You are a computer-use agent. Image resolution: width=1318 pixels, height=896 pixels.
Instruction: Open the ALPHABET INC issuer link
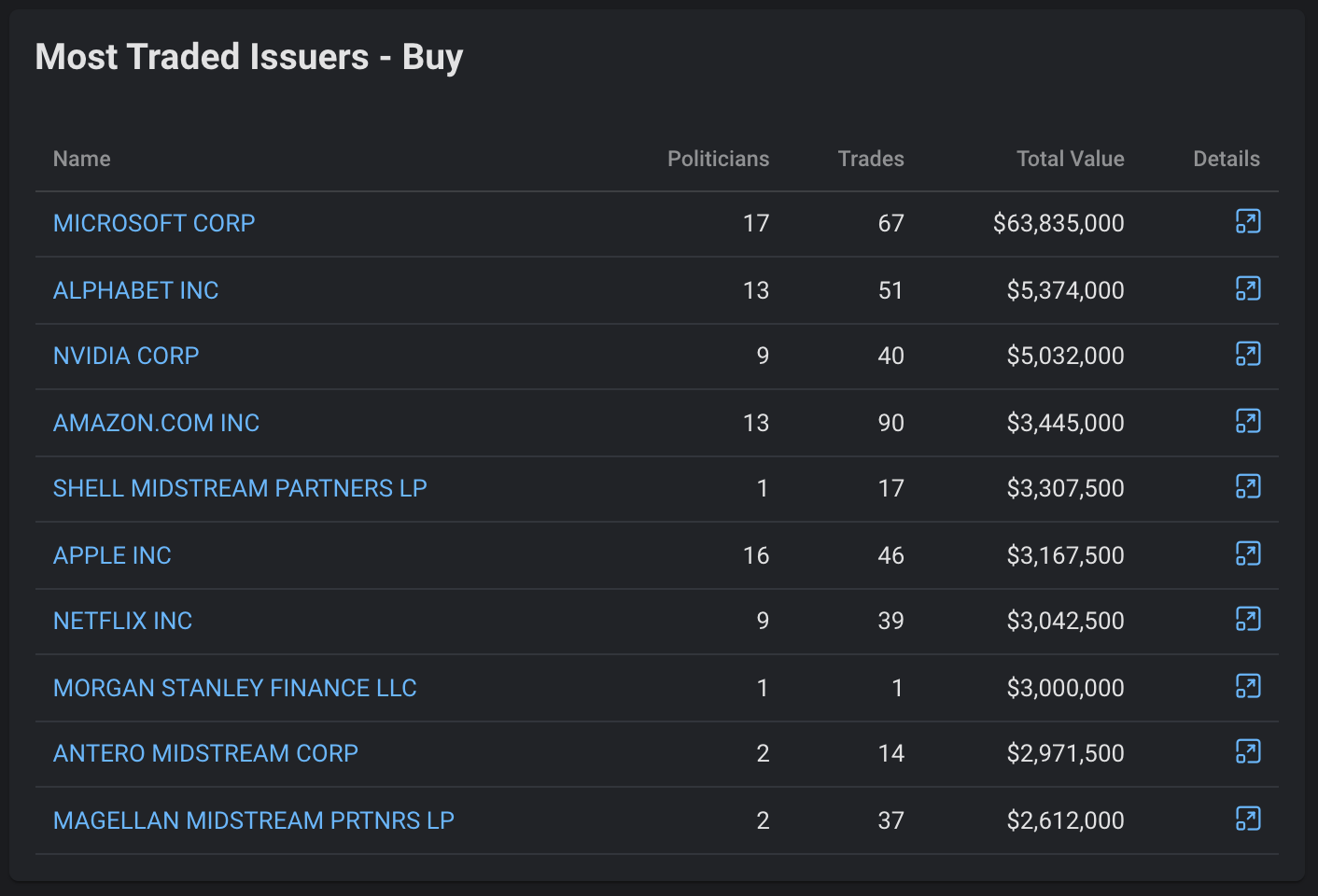(x=135, y=290)
